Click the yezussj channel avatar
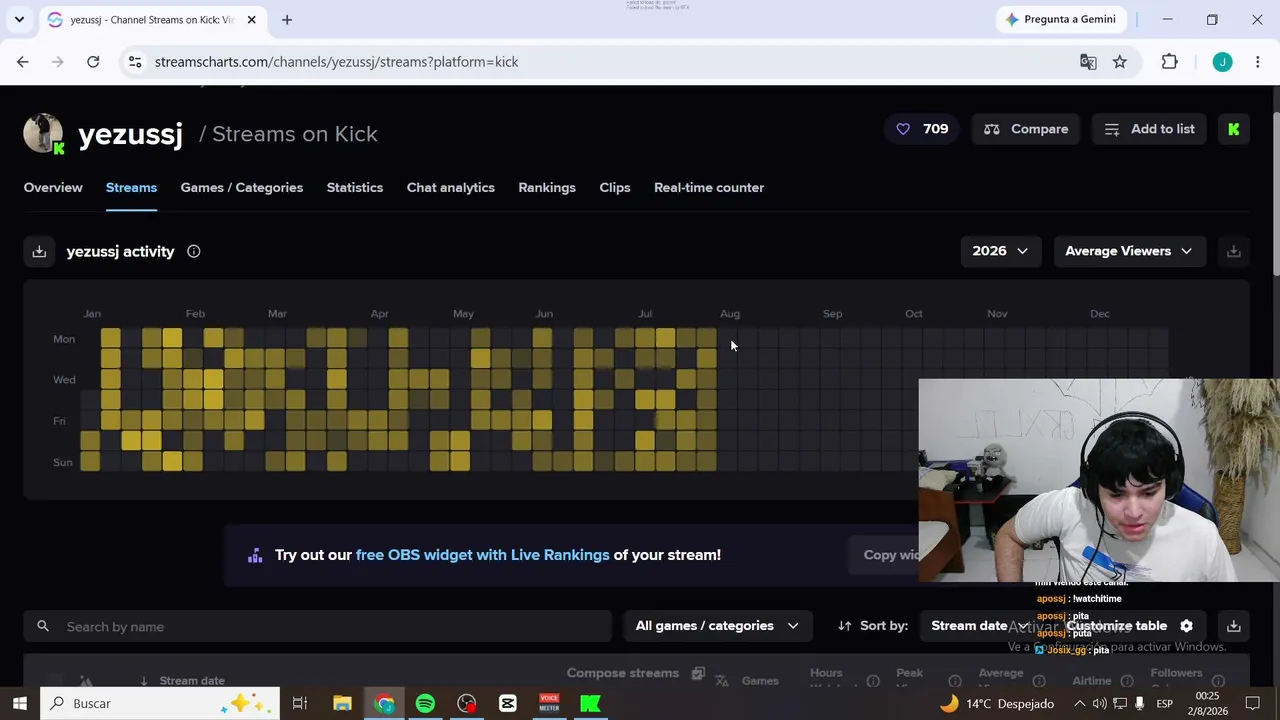Image resolution: width=1280 pixels, height=720 pixels. (x=43, y=134)
